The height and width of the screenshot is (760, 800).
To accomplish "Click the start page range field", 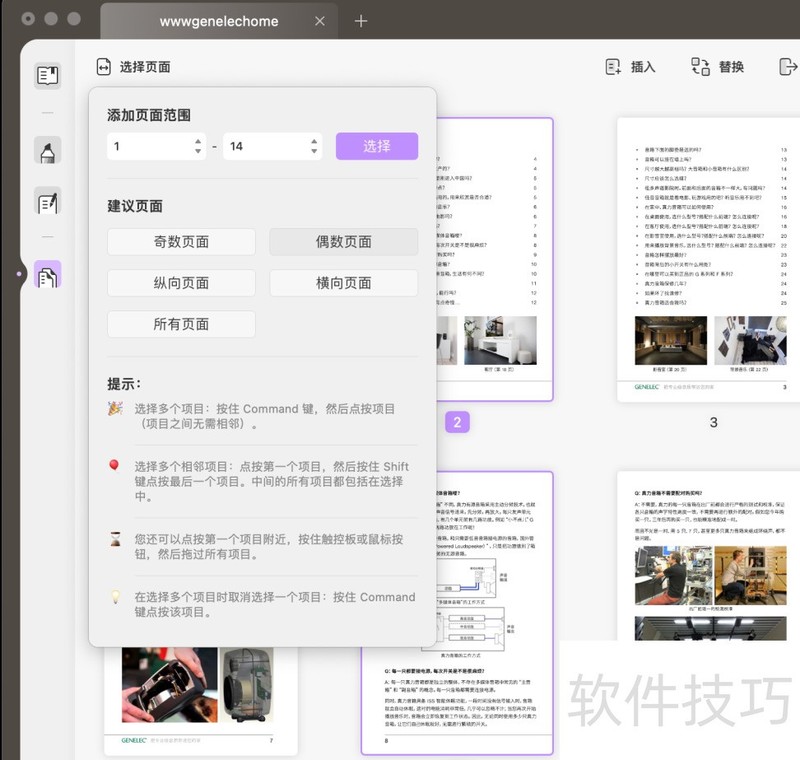I will click(x=148, y=146).
